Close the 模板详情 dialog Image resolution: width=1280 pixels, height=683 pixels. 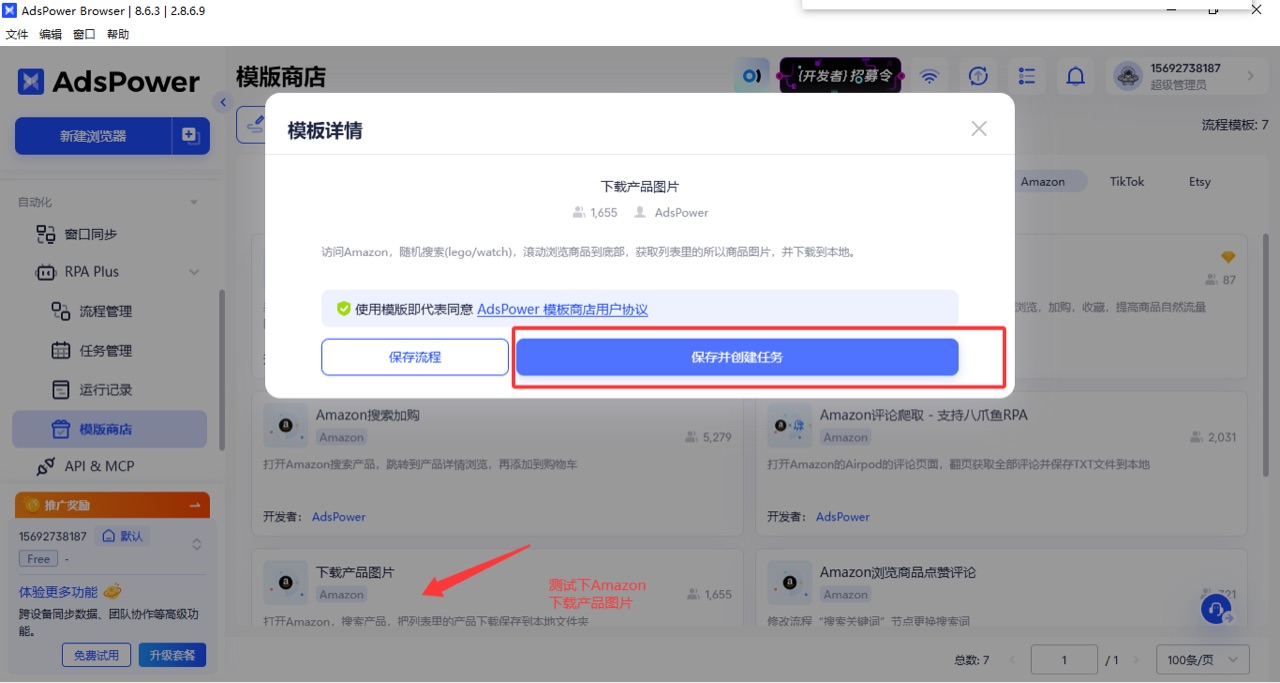(979, 128)
